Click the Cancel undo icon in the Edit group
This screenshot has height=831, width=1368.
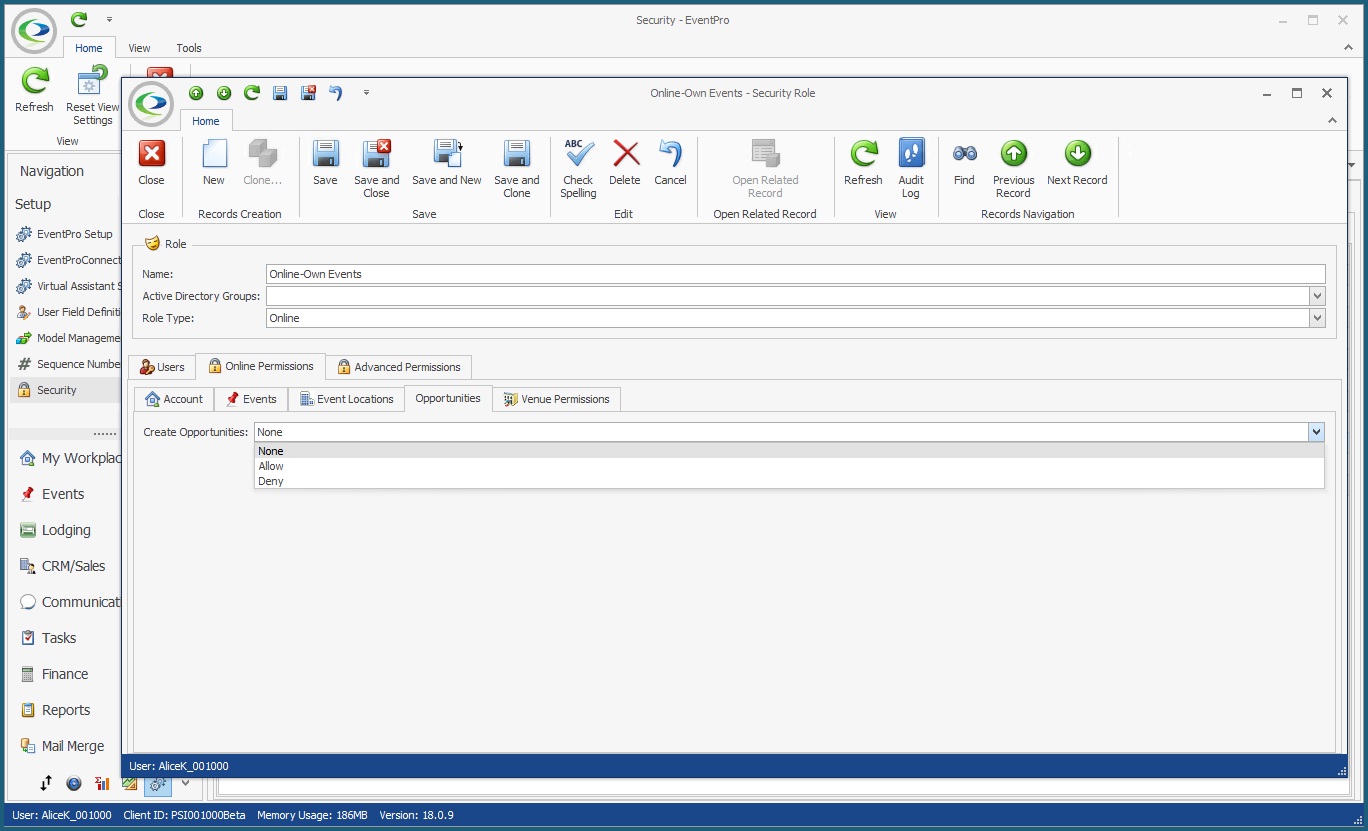pyautogui.click(x=670, y=153)
